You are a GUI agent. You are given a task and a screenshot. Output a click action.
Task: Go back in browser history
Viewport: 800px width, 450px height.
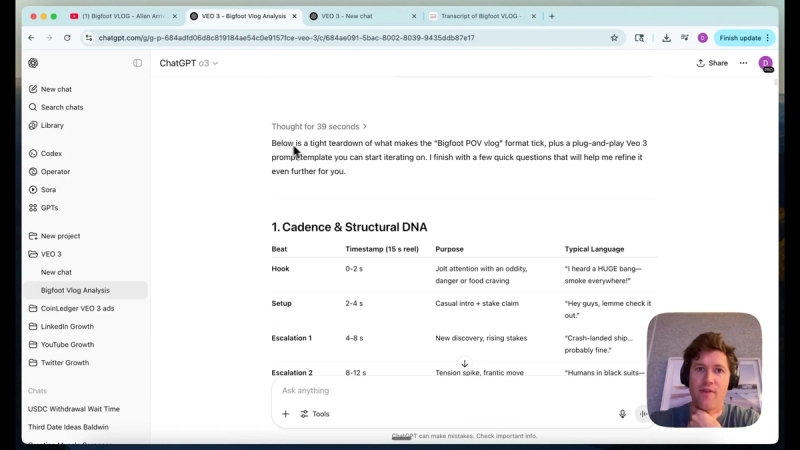pos(31,38)
